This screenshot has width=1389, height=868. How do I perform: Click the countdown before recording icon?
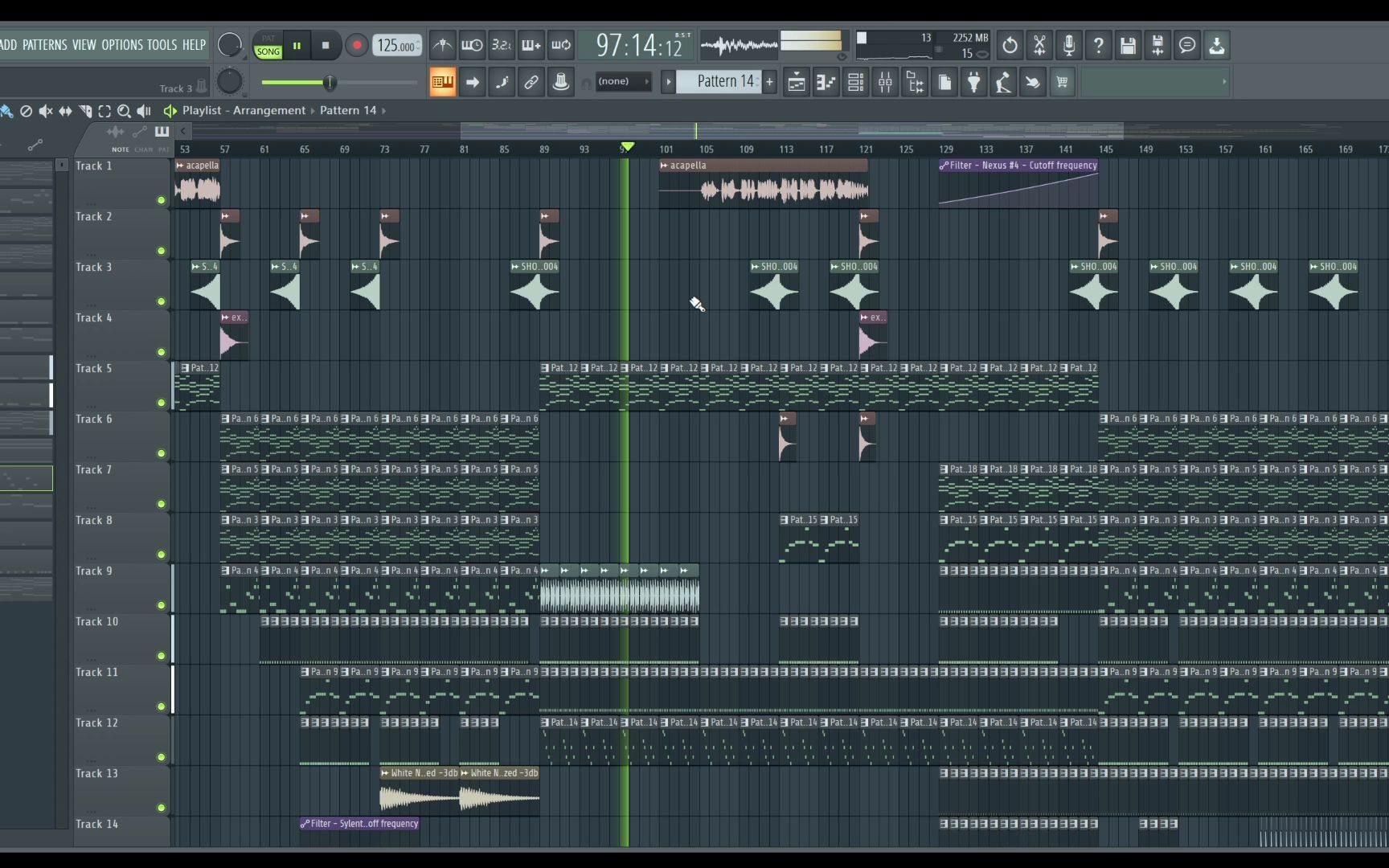(x=502, y=45)
